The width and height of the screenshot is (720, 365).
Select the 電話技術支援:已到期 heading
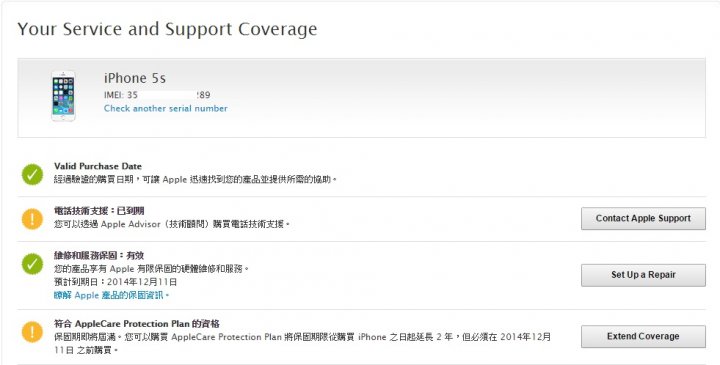[99, 211]
